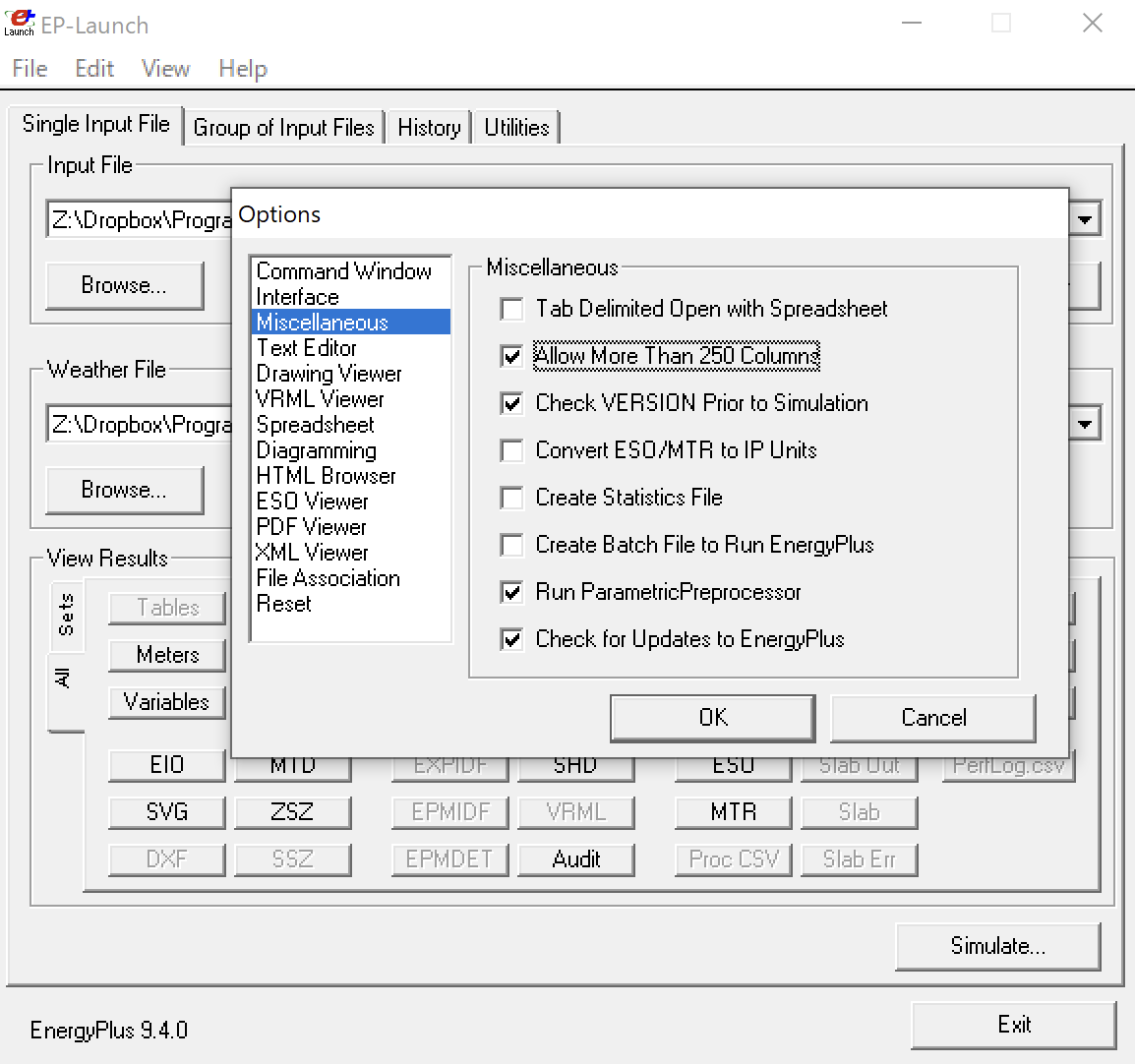Open the File menu
This screenshot has width=1135, height=1064.
coord(30,69)
